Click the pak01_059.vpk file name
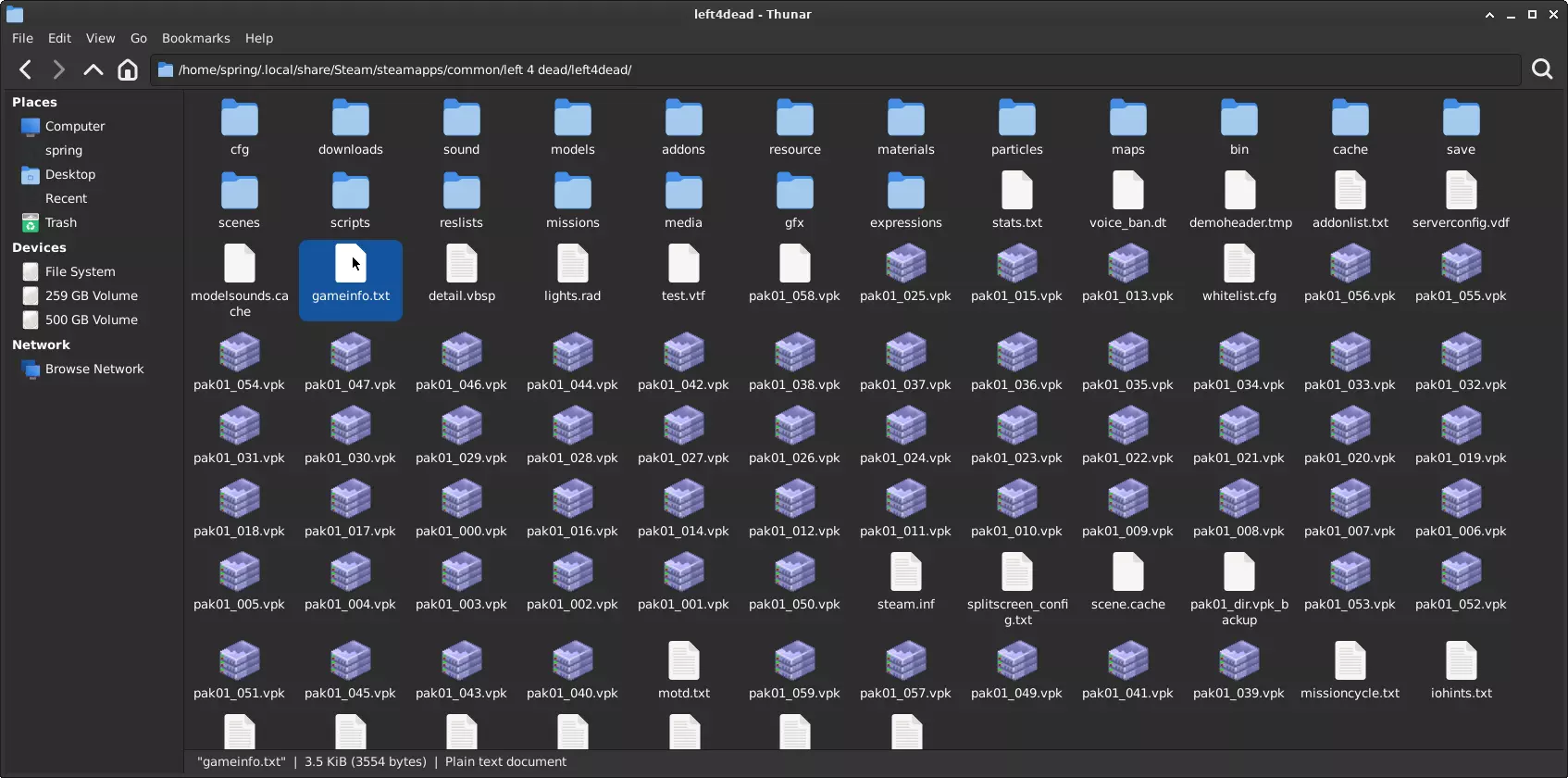This screenshot has height=778, width=1568. [x=795, y=693]
